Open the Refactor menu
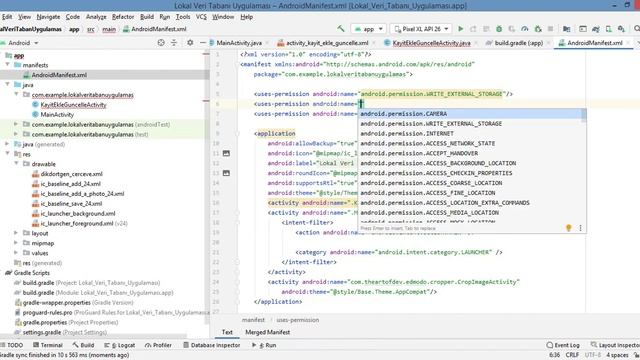This screenshot has height=360, width=640. (123, 17)
